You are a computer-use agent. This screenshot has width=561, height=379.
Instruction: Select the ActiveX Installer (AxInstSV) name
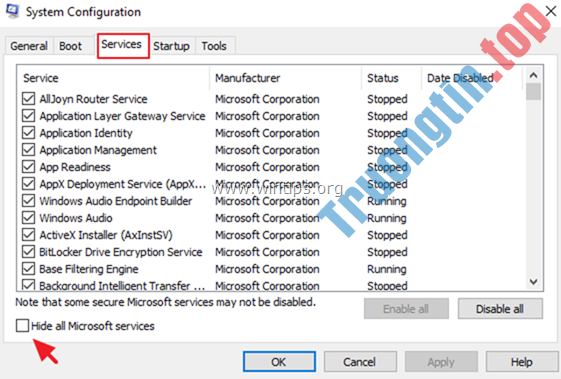(x=106, y=235)
